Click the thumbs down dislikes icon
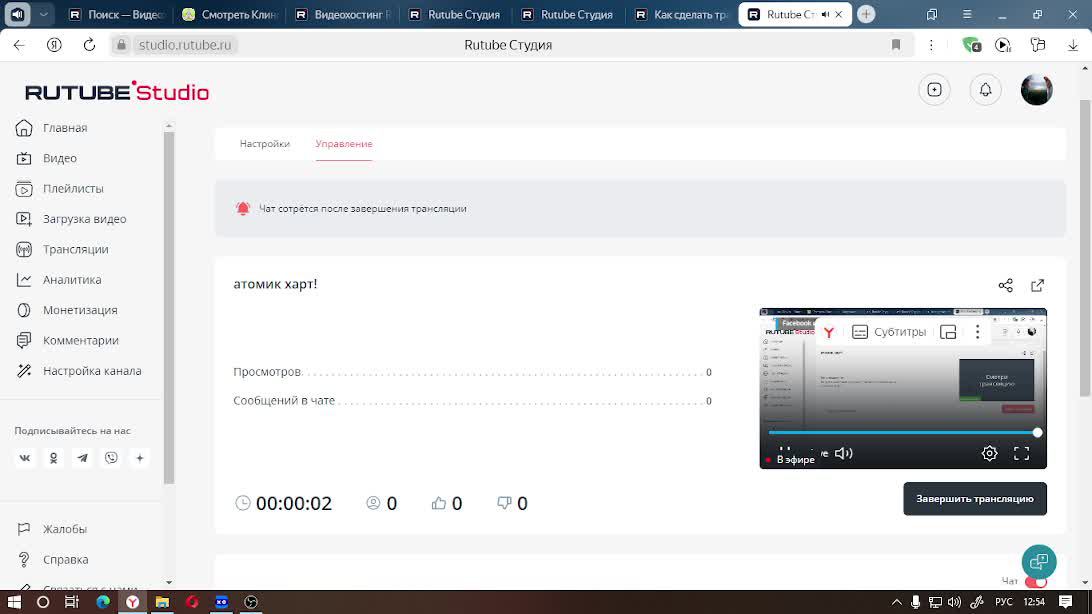 (504, 503)
